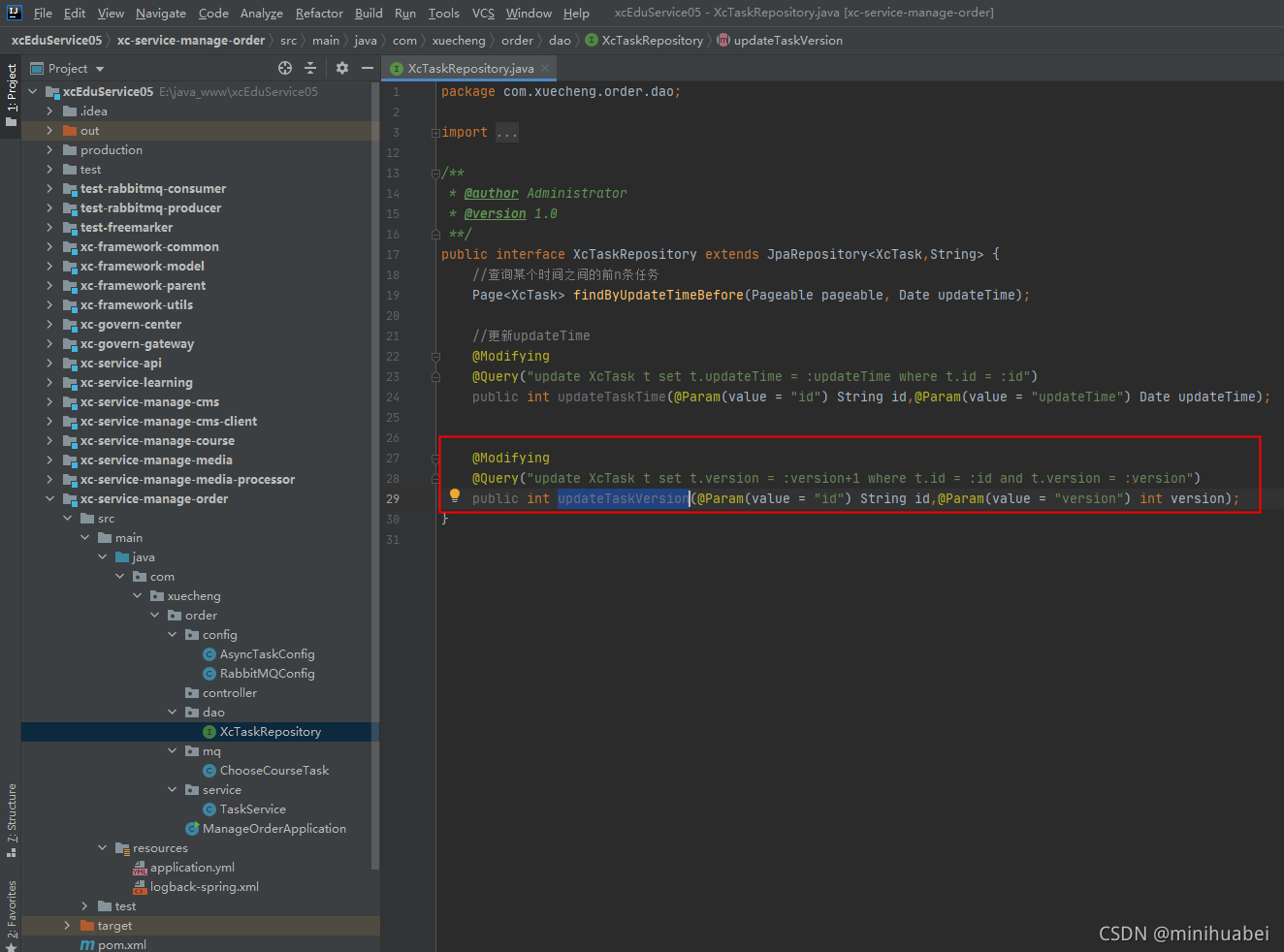Click line number 24 in gutter
1284x952 pixels.
[393, 397]
